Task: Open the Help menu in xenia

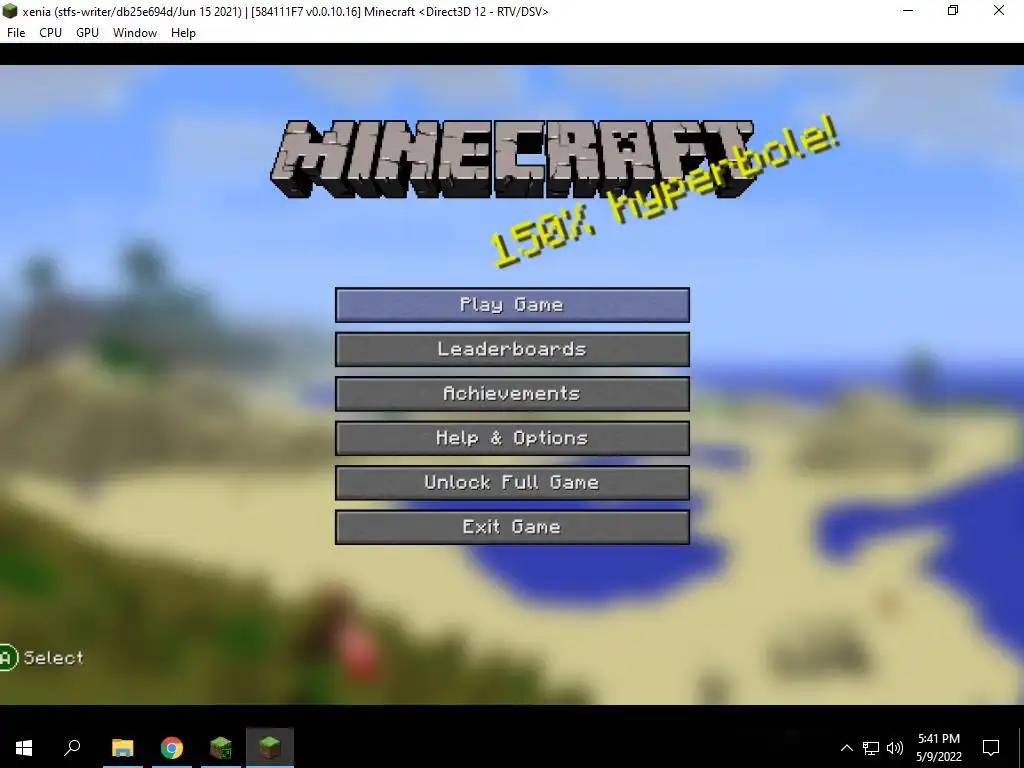Action: click(184, 33)
